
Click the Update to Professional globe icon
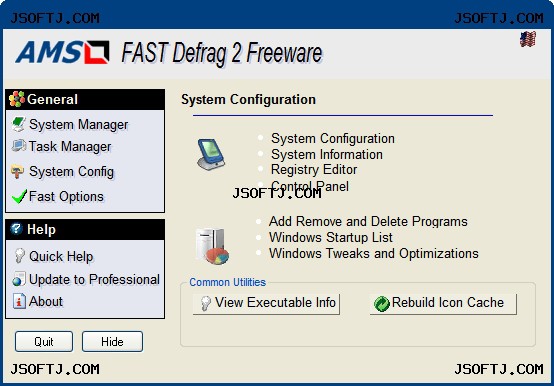(x=18, y=279)
